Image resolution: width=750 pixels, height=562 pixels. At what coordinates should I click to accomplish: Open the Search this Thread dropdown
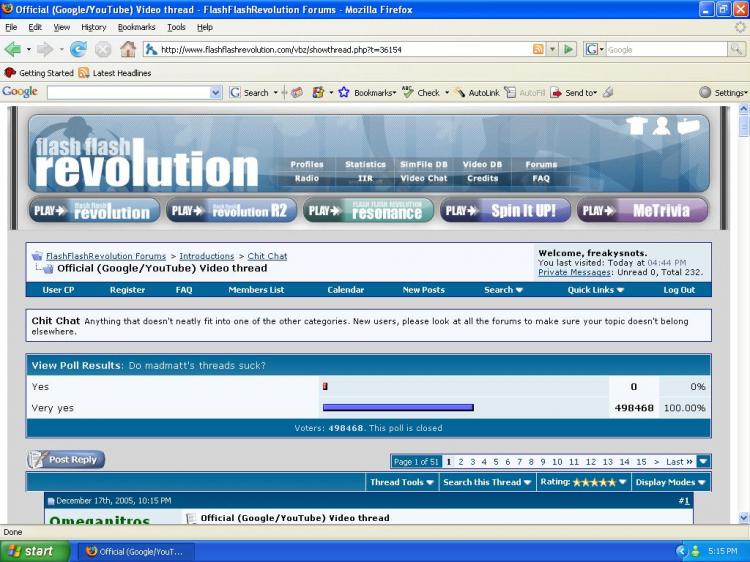click(x=487, y=482)
